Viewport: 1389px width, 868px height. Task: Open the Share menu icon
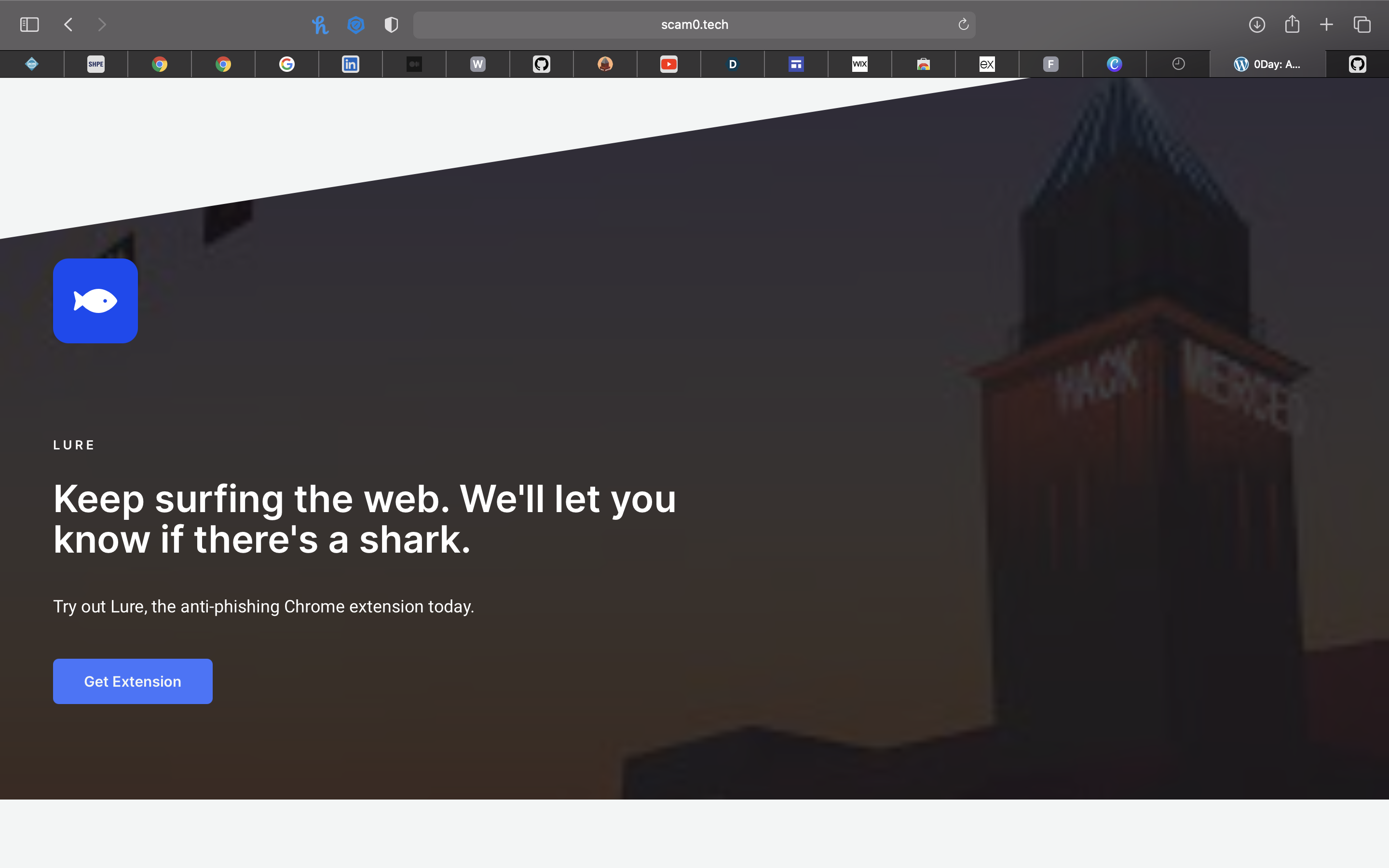coord(1292,25)
